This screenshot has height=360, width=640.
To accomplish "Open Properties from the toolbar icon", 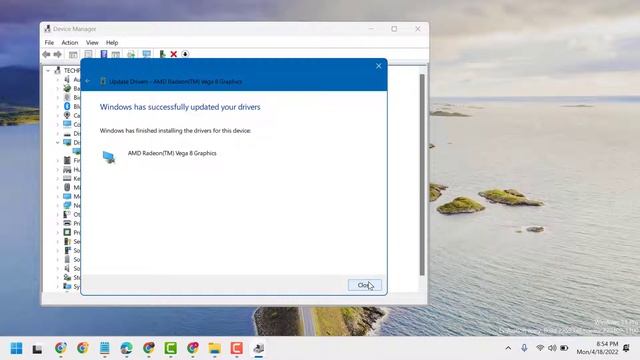I will (88, 54).
